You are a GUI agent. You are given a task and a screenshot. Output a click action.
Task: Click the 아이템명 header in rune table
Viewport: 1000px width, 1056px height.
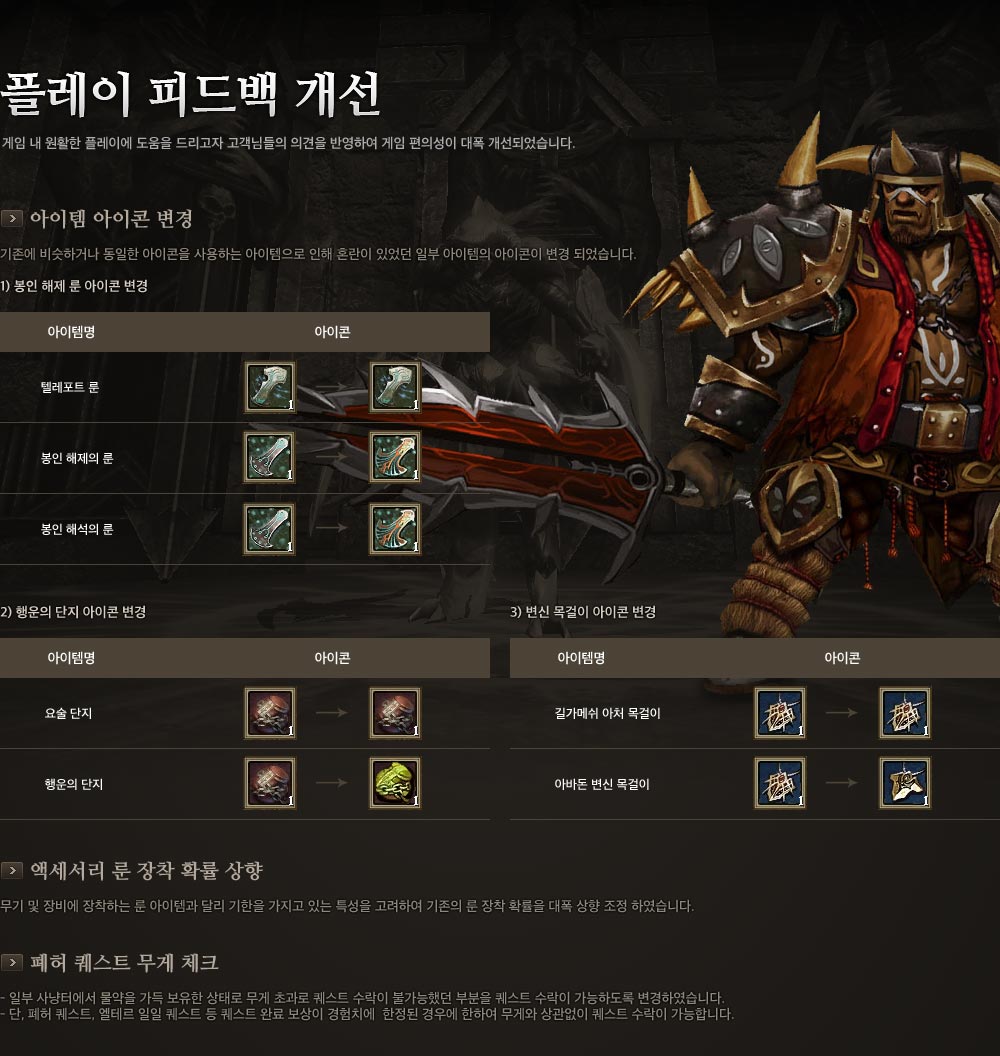(x=71, y=332)
